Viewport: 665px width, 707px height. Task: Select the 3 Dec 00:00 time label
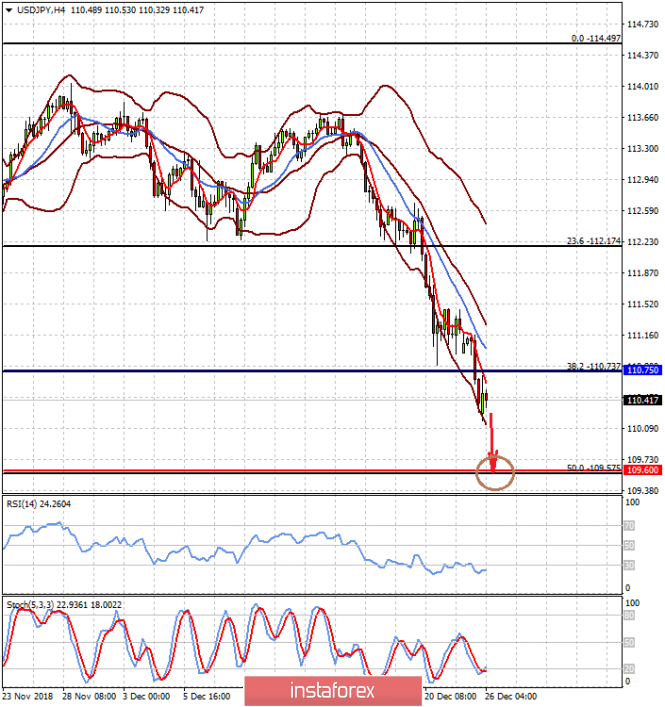pyautogui.click(x=147, y=697)
